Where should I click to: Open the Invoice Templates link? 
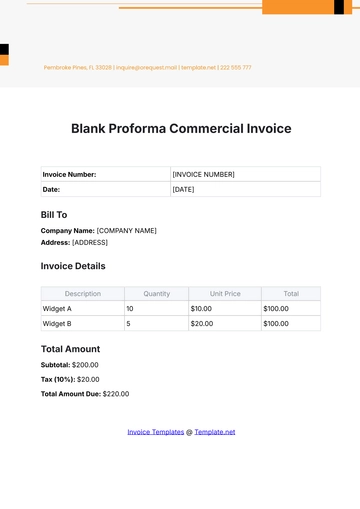click(156, 432)
